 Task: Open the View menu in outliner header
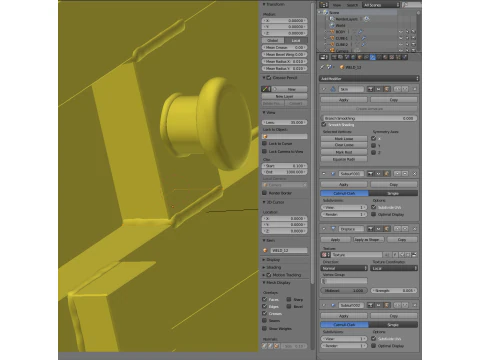(337, 5)
